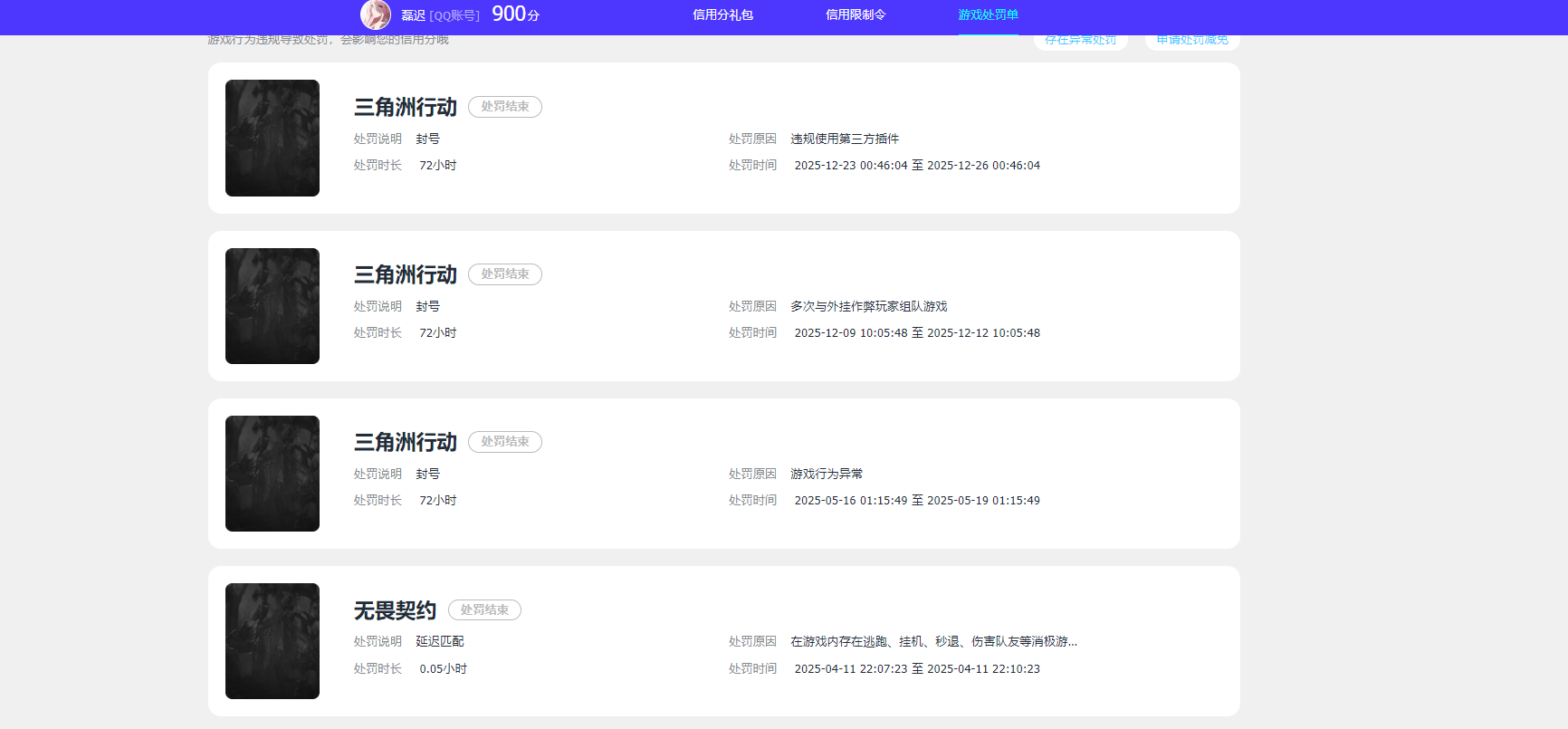This screenshot has height=729, width=1568.
Task: Click 72小时 on the 2025-12-09 card
Action: click(x=438, y=333)
